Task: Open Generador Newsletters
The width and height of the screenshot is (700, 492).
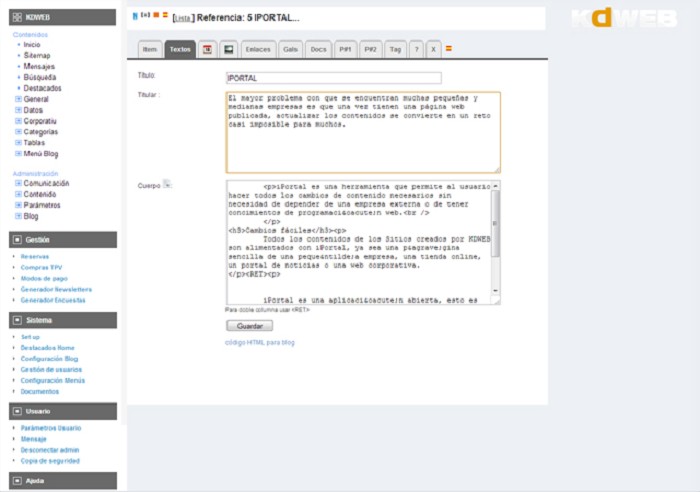Action: (56, 289)
